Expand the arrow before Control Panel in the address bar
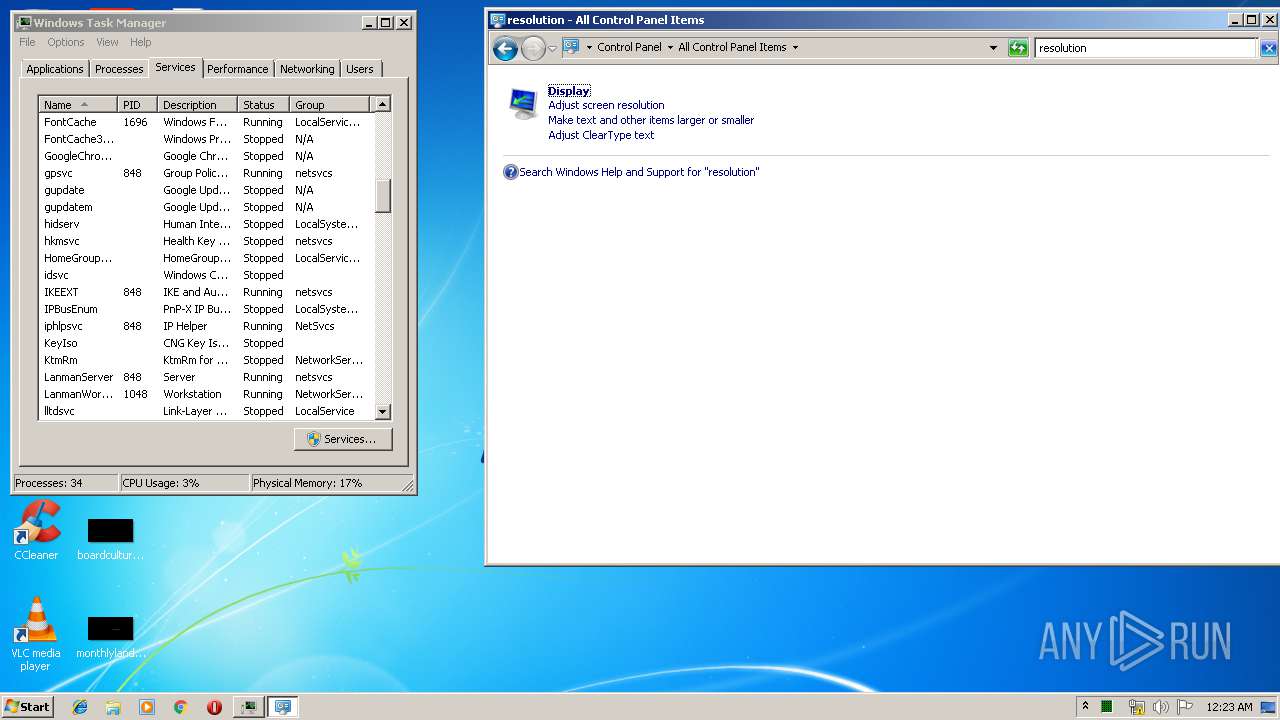 [x=589, y=47]
